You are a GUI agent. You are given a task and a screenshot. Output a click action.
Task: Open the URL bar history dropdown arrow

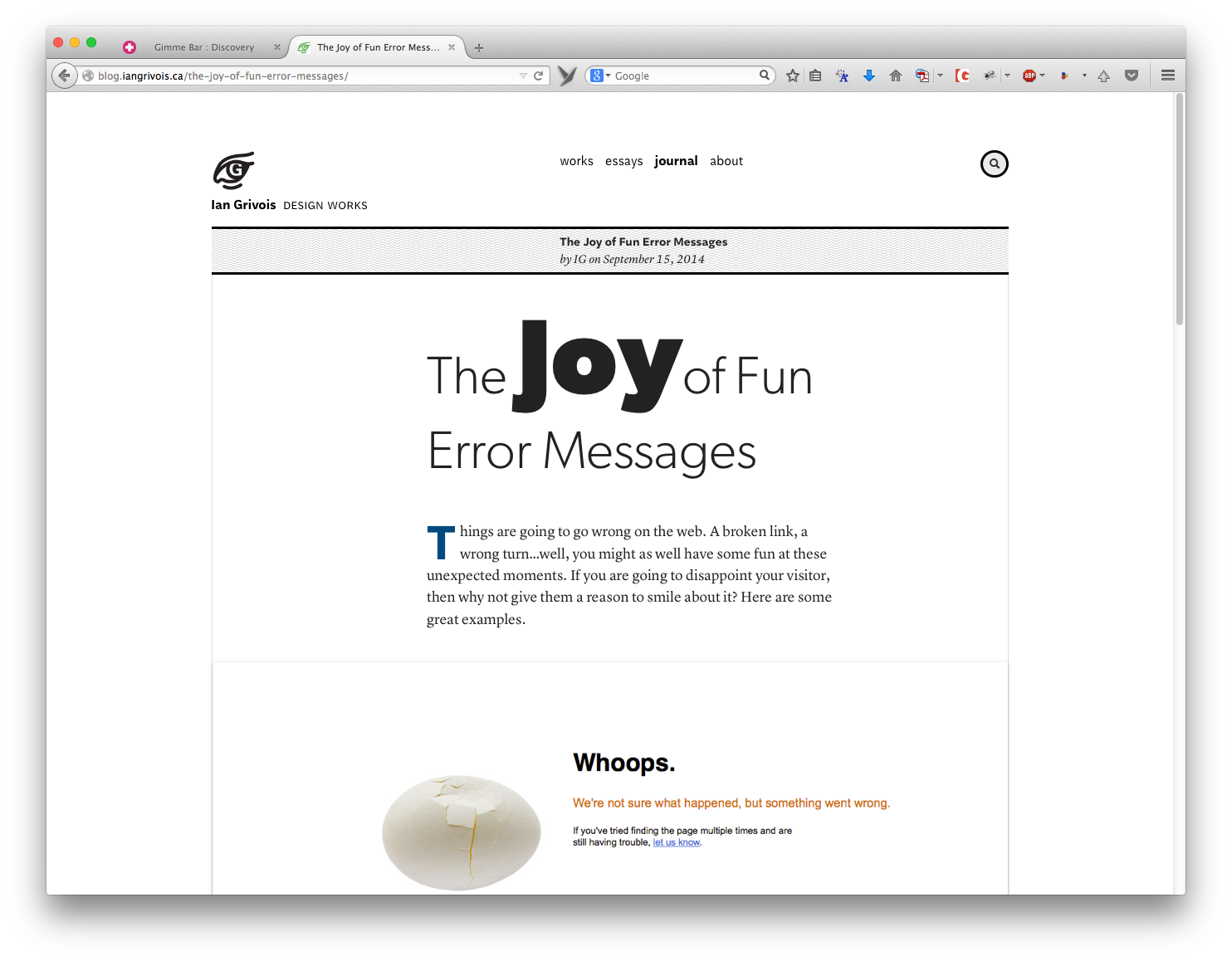(x=523, y=76)
